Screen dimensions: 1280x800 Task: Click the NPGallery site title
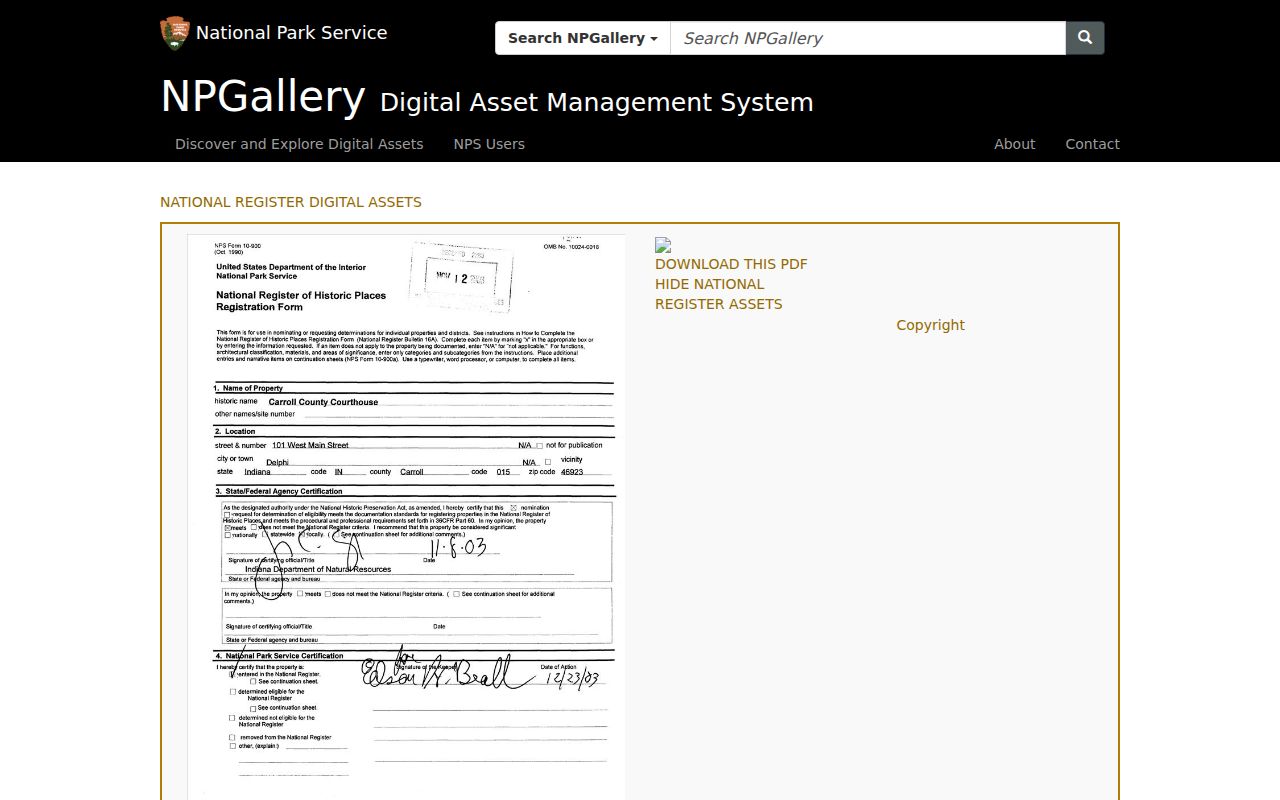(x=263, y=97)
